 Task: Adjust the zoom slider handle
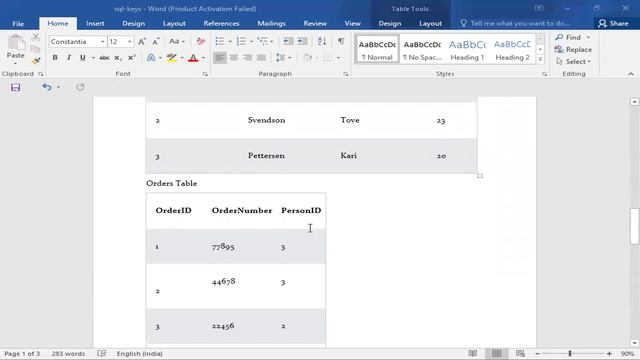570,353
